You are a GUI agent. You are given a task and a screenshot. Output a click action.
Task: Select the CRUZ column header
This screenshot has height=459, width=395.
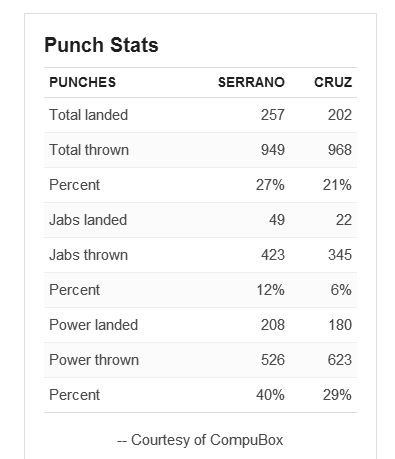pyautogui.click(x=333, y=82)
